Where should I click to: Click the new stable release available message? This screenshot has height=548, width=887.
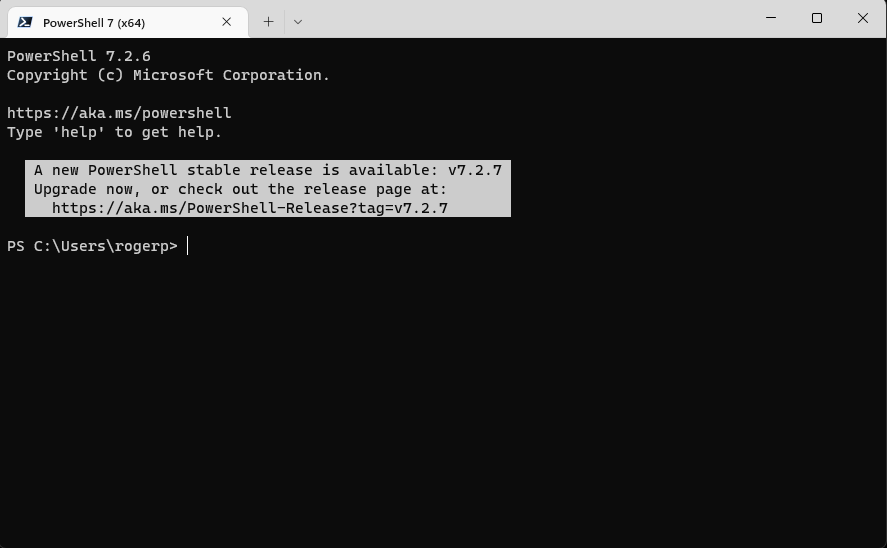268,170
